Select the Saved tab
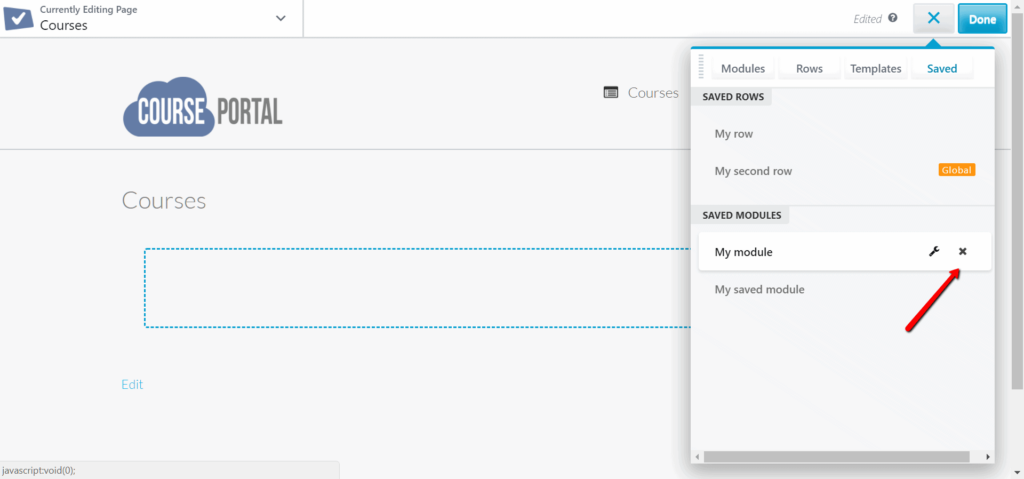Screen dimensions: 1024x479 [x=941, y=69]
